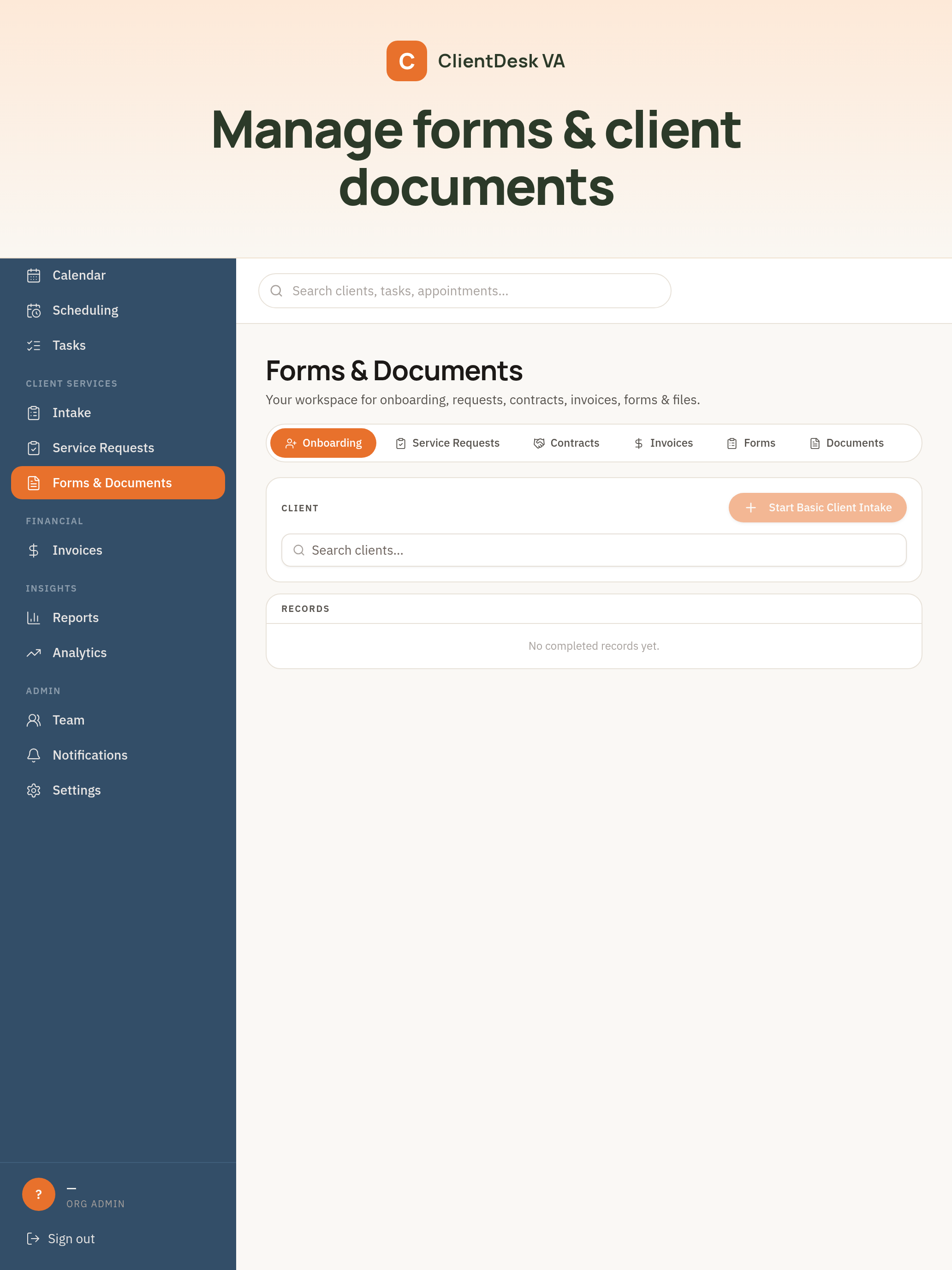
Task: Start Basic Client Intake button
Action: coord(818,508)
